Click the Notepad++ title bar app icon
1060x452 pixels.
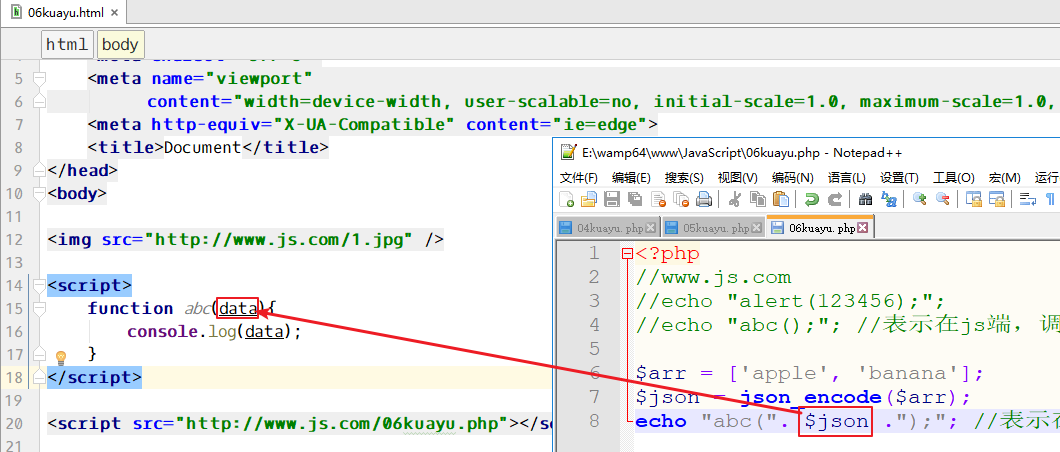pos(567,152)
